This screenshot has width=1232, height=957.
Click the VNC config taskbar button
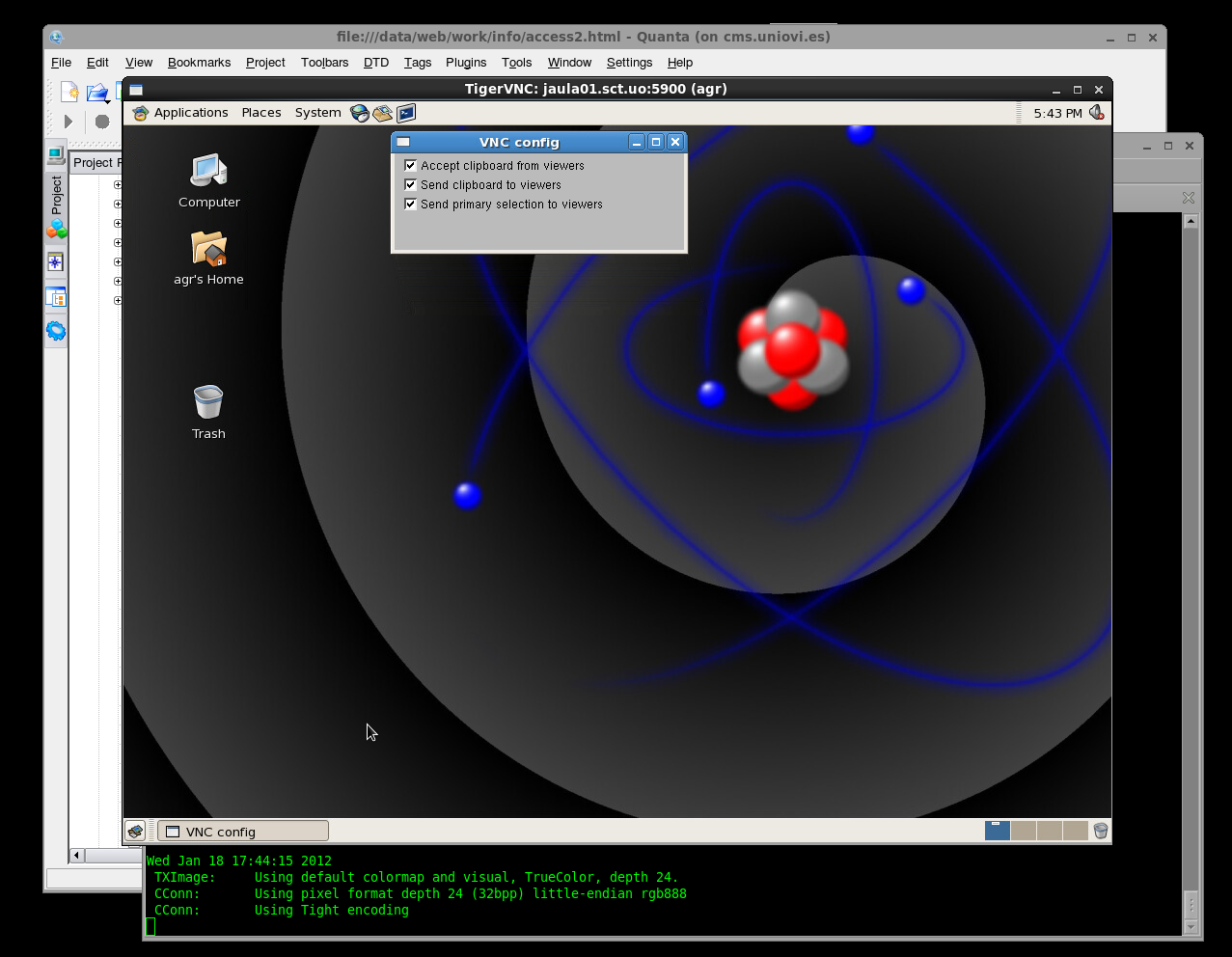243,831
